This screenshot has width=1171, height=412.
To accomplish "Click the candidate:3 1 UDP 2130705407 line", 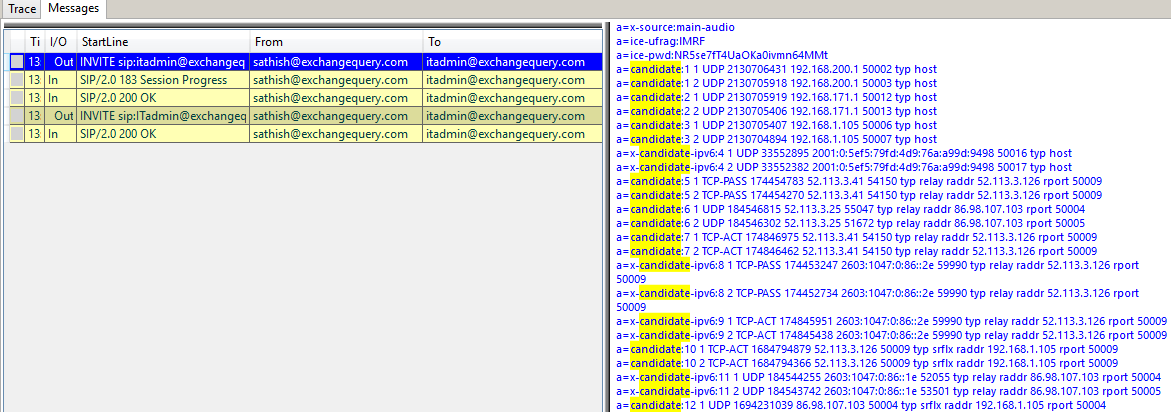I will 777,125.
